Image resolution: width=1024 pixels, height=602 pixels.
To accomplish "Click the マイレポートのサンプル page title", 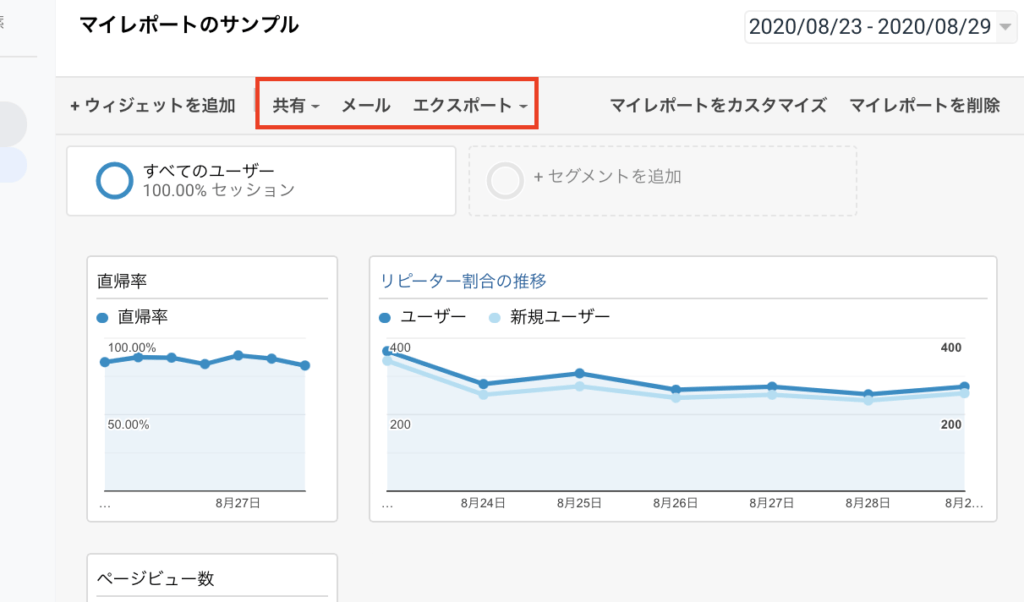I will pyautogui.click(x=189, y=25).
